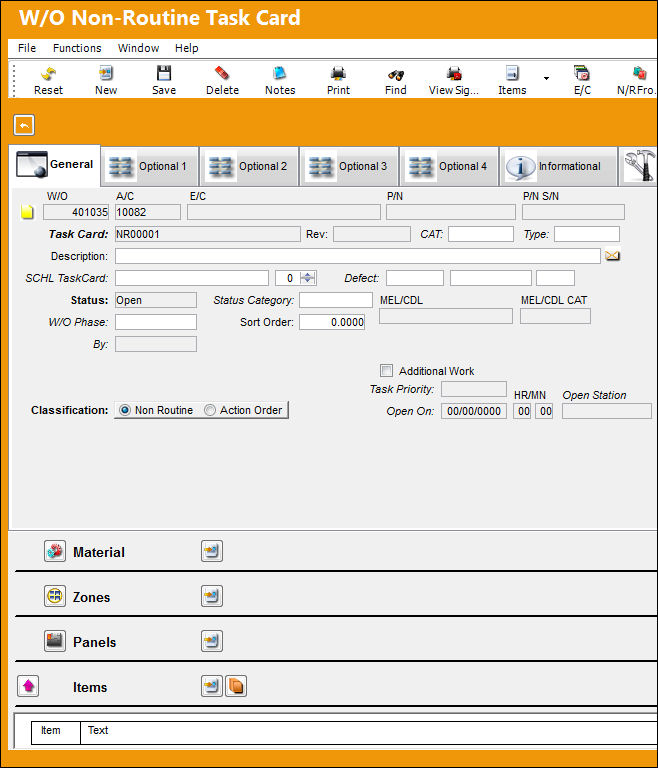Click the A/C 10082 field
658x768 pixels.
pos(147,212)
